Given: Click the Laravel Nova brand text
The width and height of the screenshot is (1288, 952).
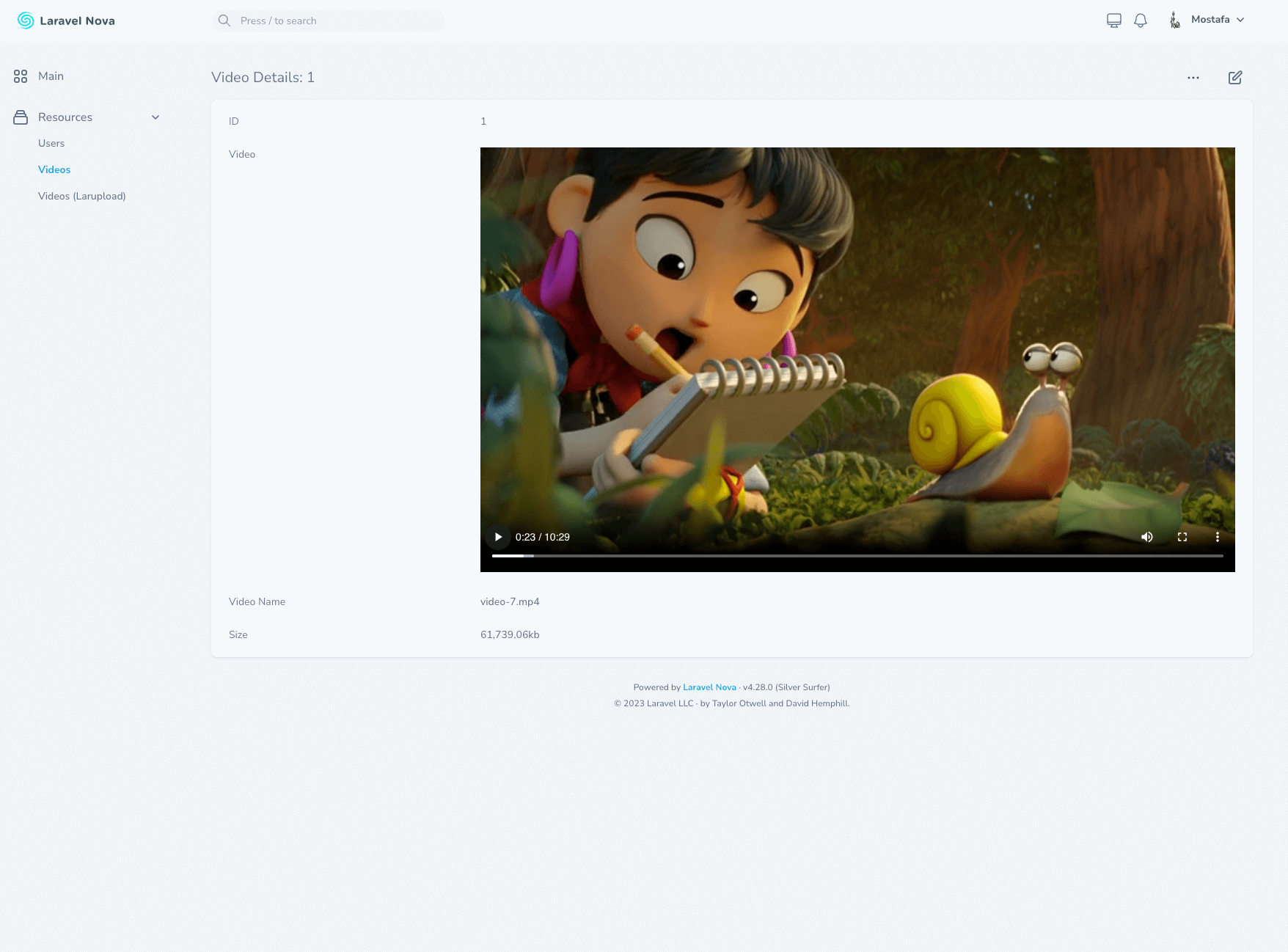Looking at the screenshot, I should [x=78, y=21].
